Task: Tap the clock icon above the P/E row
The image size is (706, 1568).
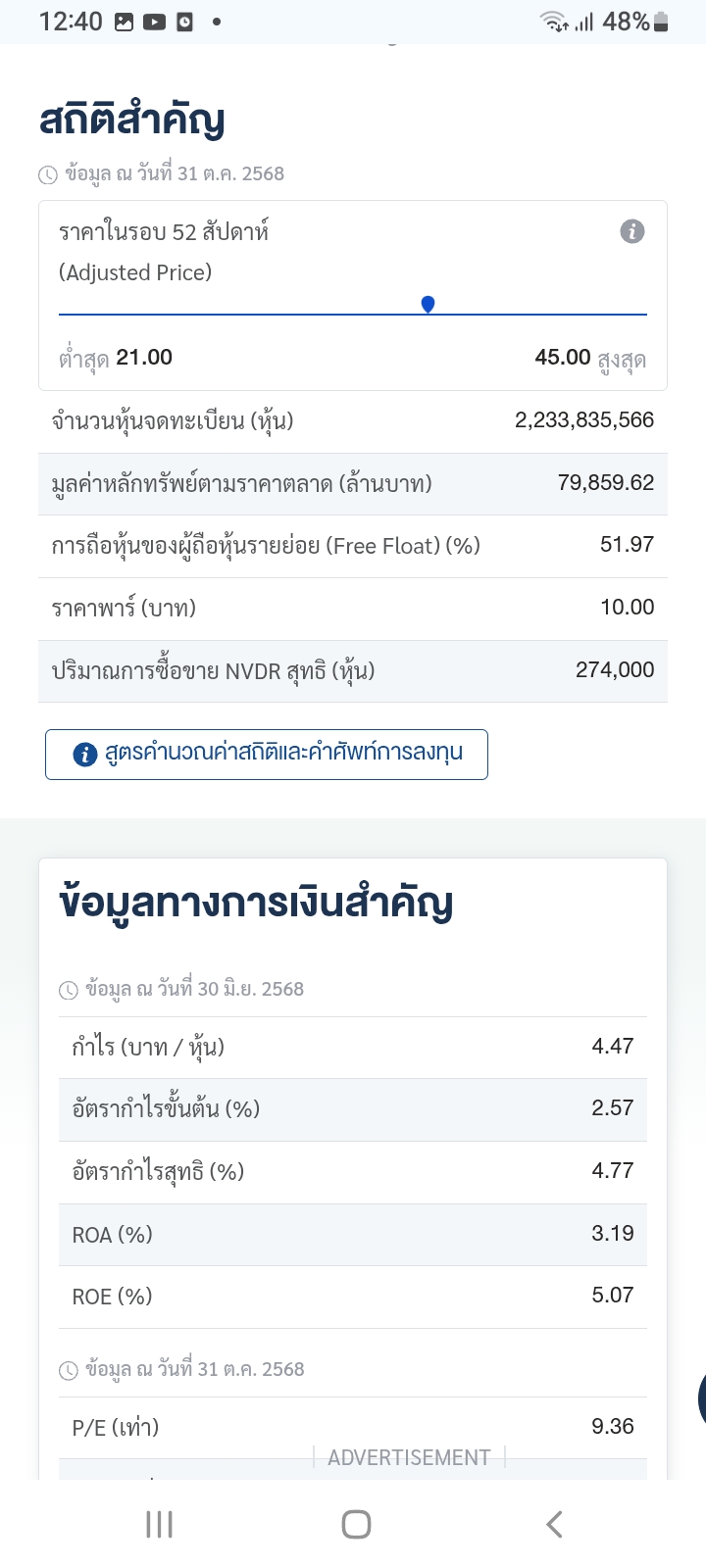Action: (69, 1370)
